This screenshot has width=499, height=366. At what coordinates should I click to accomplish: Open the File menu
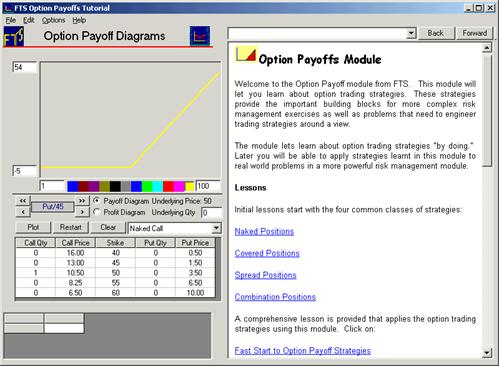click(11, 20)
